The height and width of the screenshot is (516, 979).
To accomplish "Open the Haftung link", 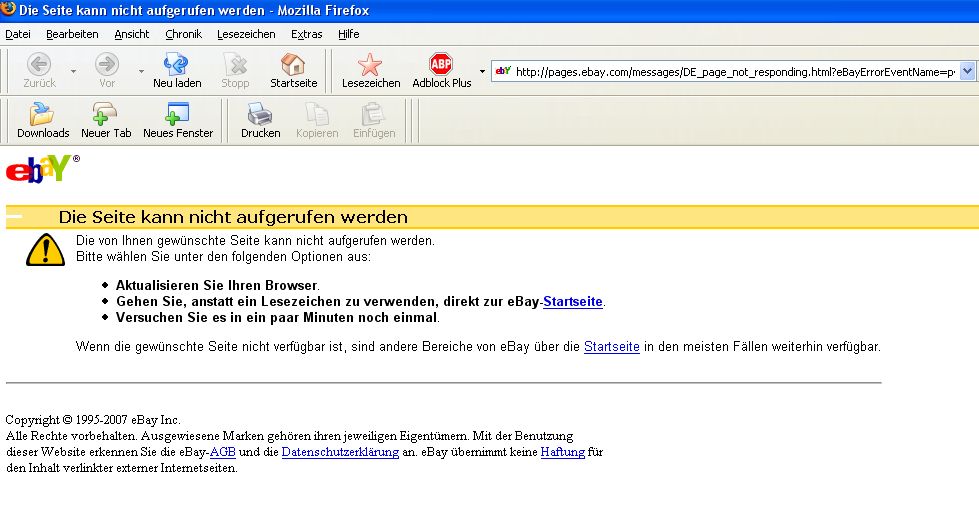I will point(563,452).
